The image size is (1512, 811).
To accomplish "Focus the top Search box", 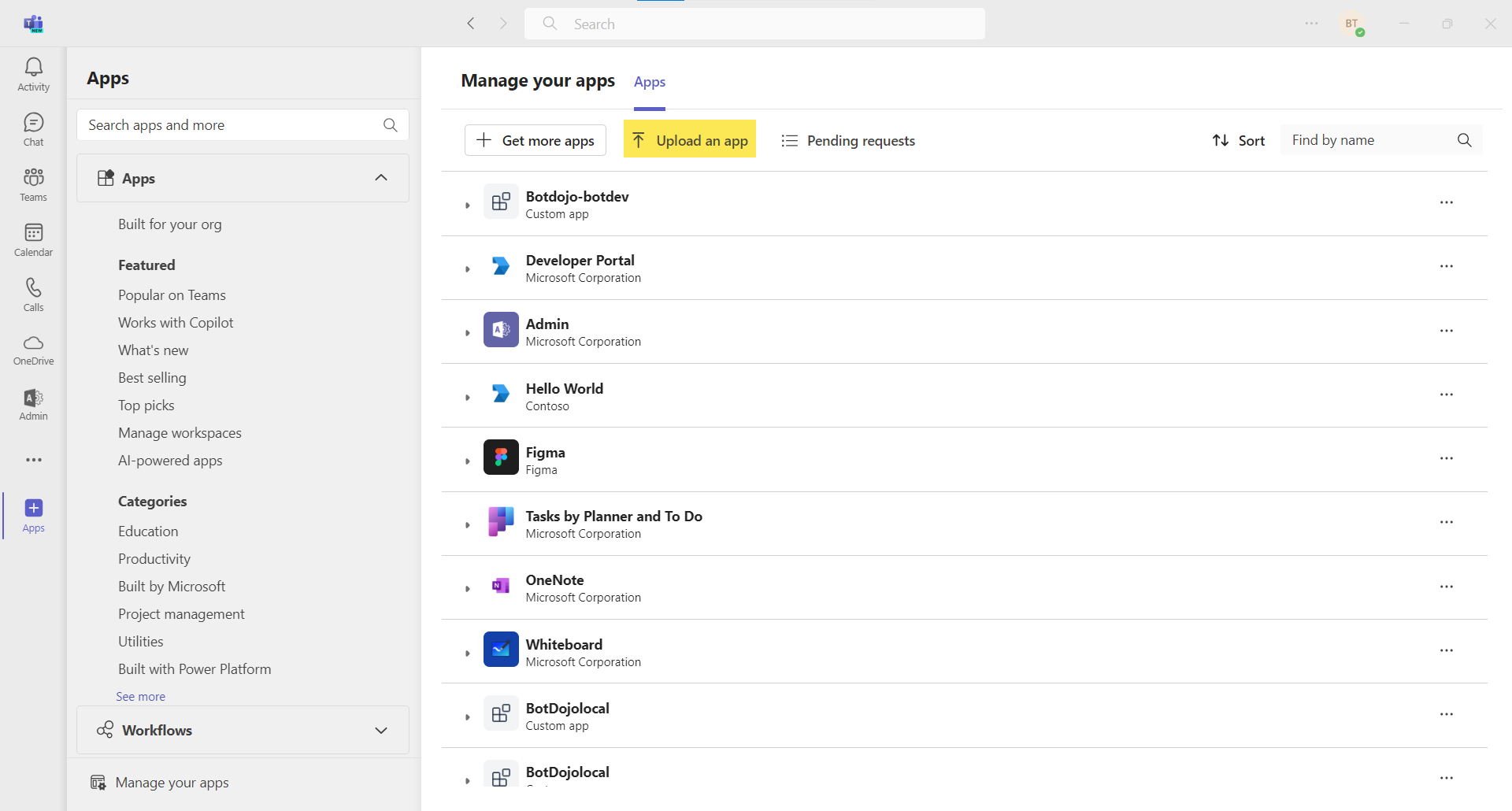I will click(x=754, y=24).
